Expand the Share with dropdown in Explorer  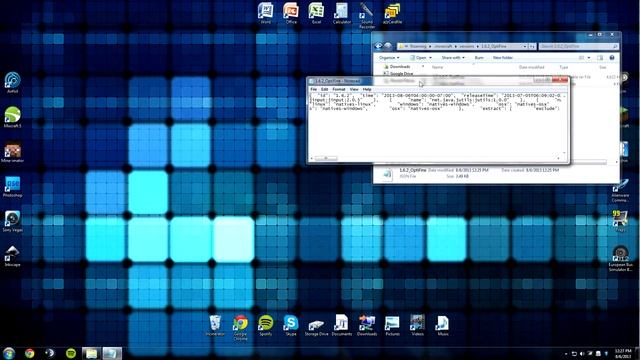453,58
